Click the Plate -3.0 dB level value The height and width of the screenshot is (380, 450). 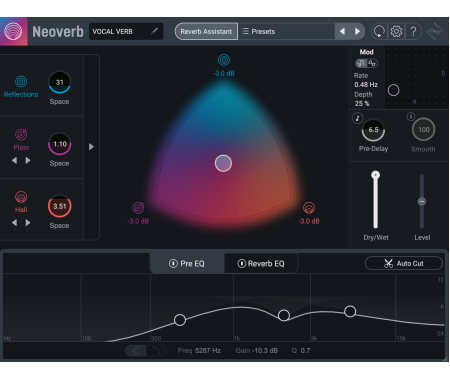[x=138, y=221]
